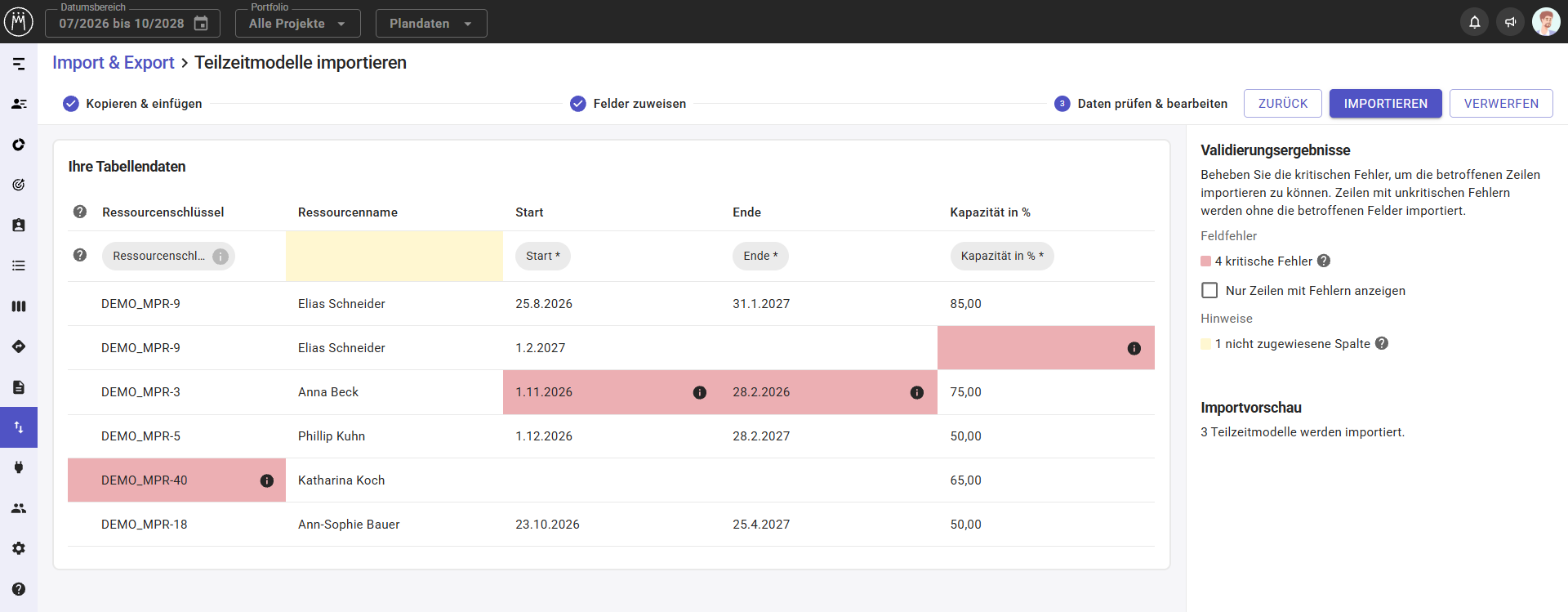Open the Datumsbereich date range picker
Screen dimensions: 1568x612
point(132,23)
